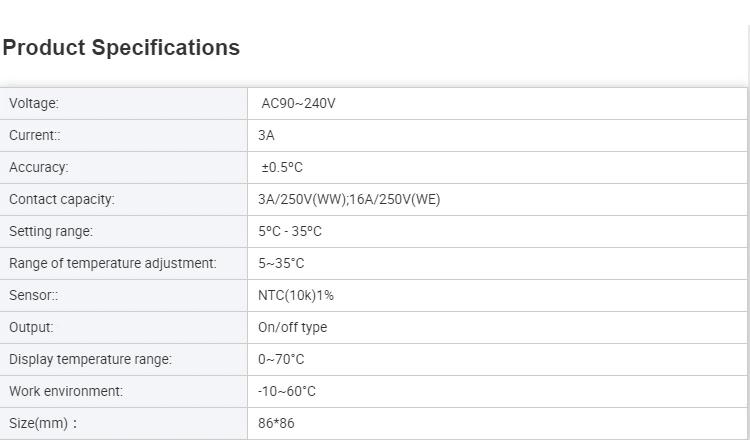Select the -10~60°C work environment value

pos(287,391)
